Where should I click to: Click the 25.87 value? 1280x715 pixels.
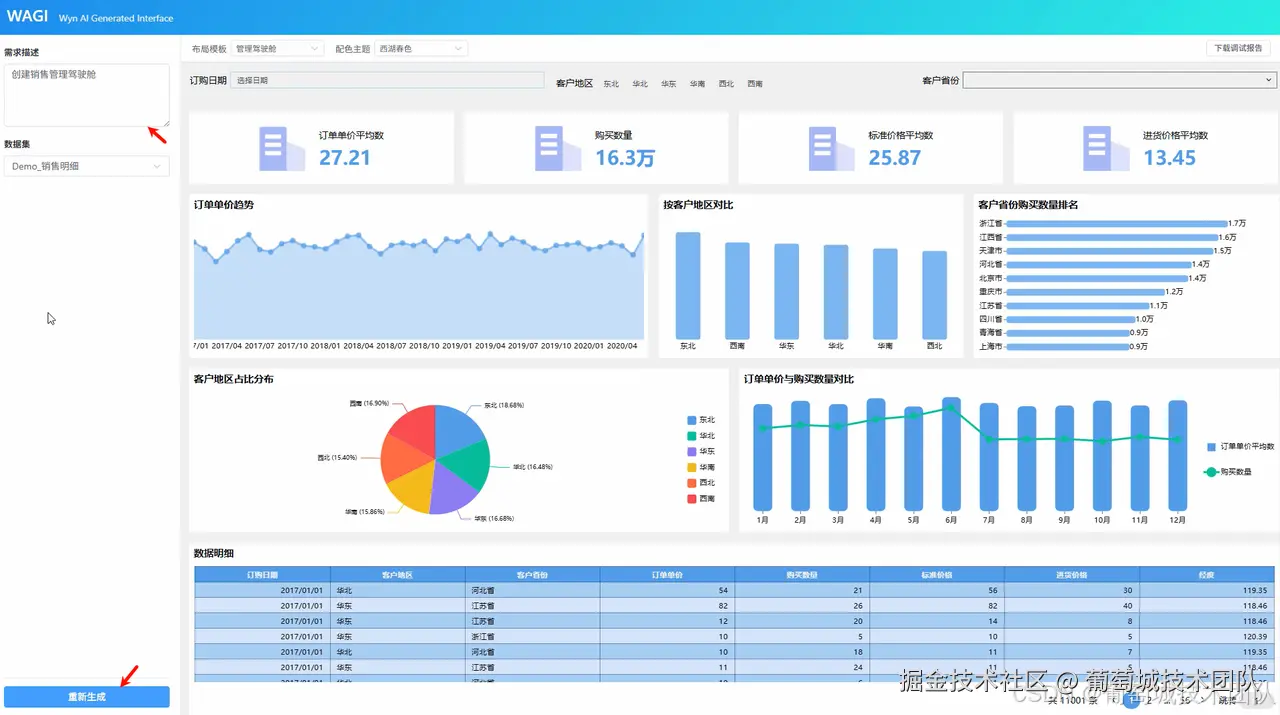point(895,158)
